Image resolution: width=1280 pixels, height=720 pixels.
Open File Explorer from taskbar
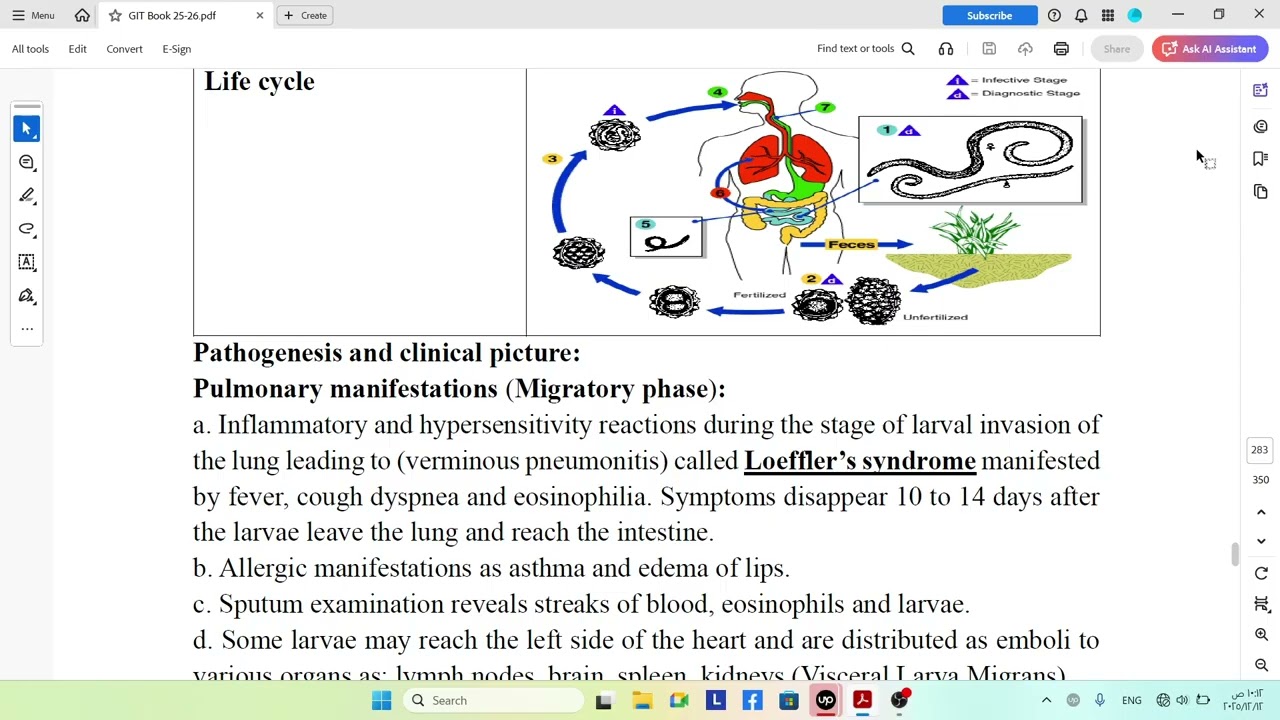[x=641, y=700]
